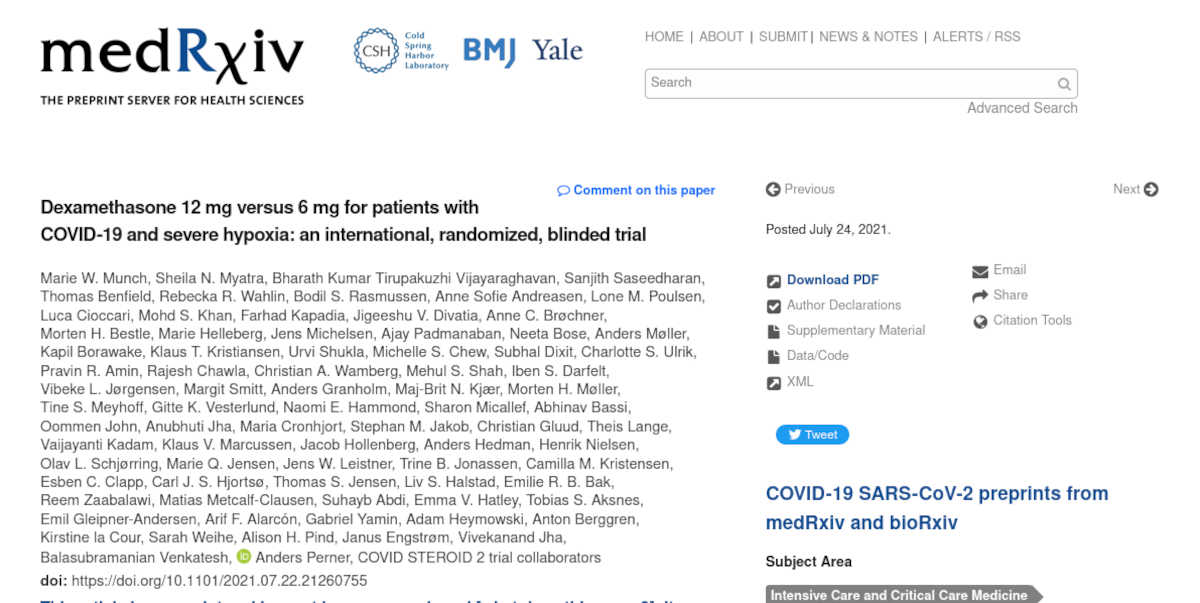Viewport: 1200px width, 603px height.
Task: Go to the Previous article
Action: tap(800, 189)
